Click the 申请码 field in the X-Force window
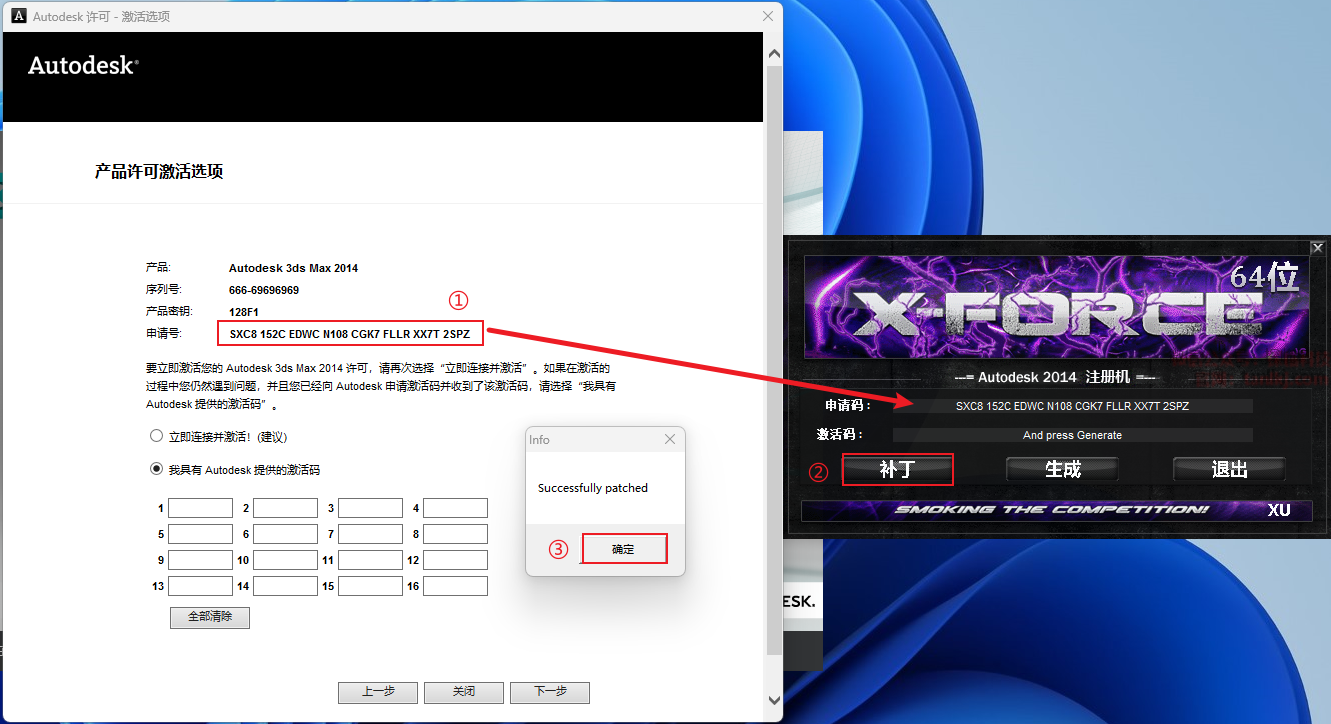 [1072, 406]
